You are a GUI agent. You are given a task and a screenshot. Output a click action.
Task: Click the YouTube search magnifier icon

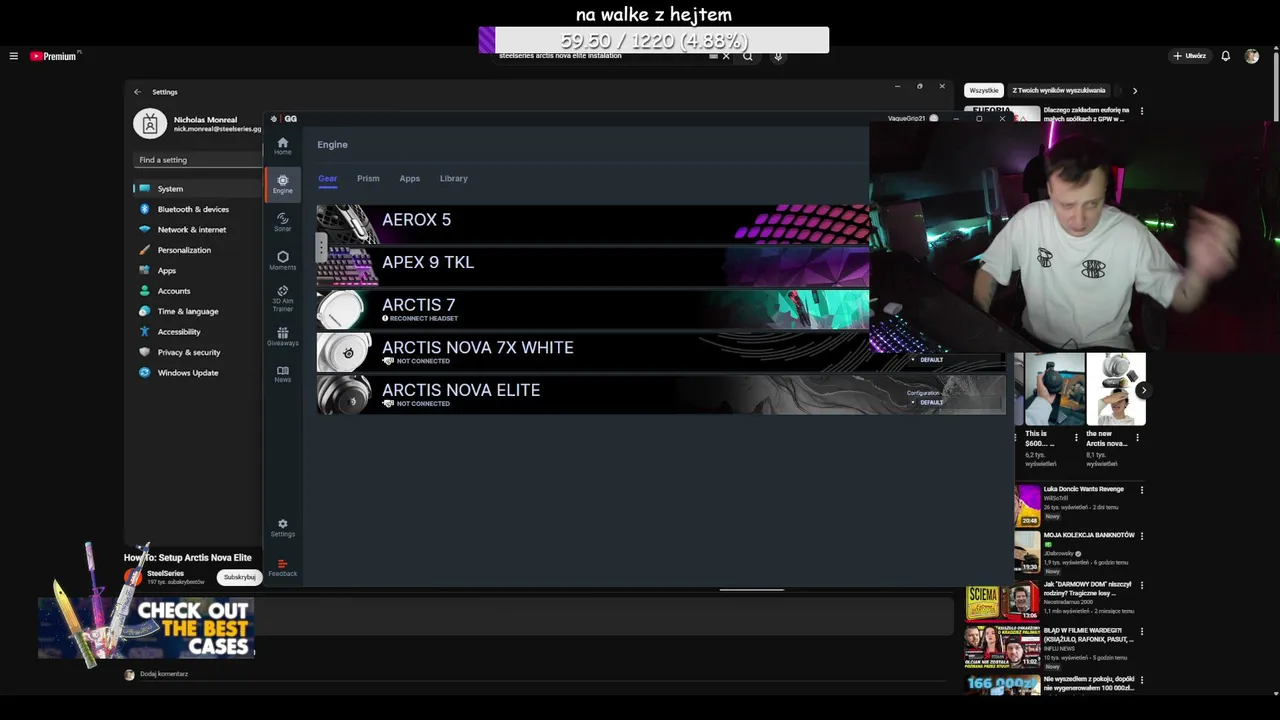tap(747, 56)
